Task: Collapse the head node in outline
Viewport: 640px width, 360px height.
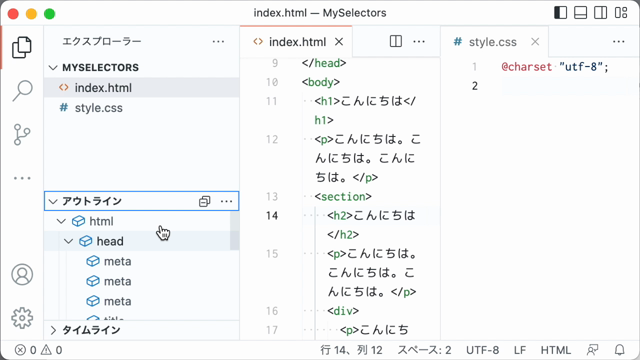Action: (69, 241)
